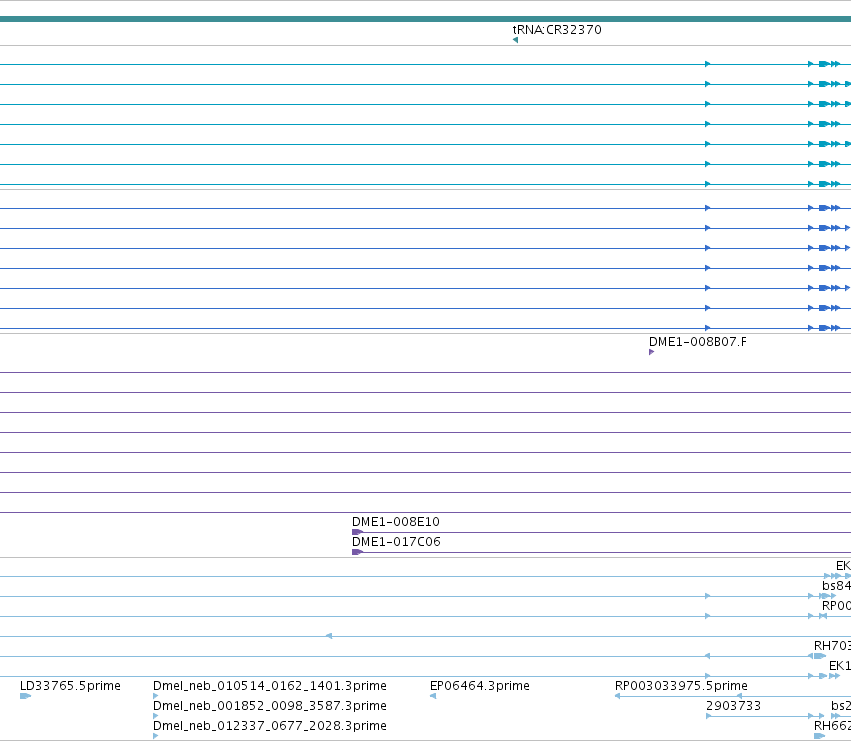Select the DME1-008B07.F feature label
This screenshot has height=741, width=851.
(697, 341)
